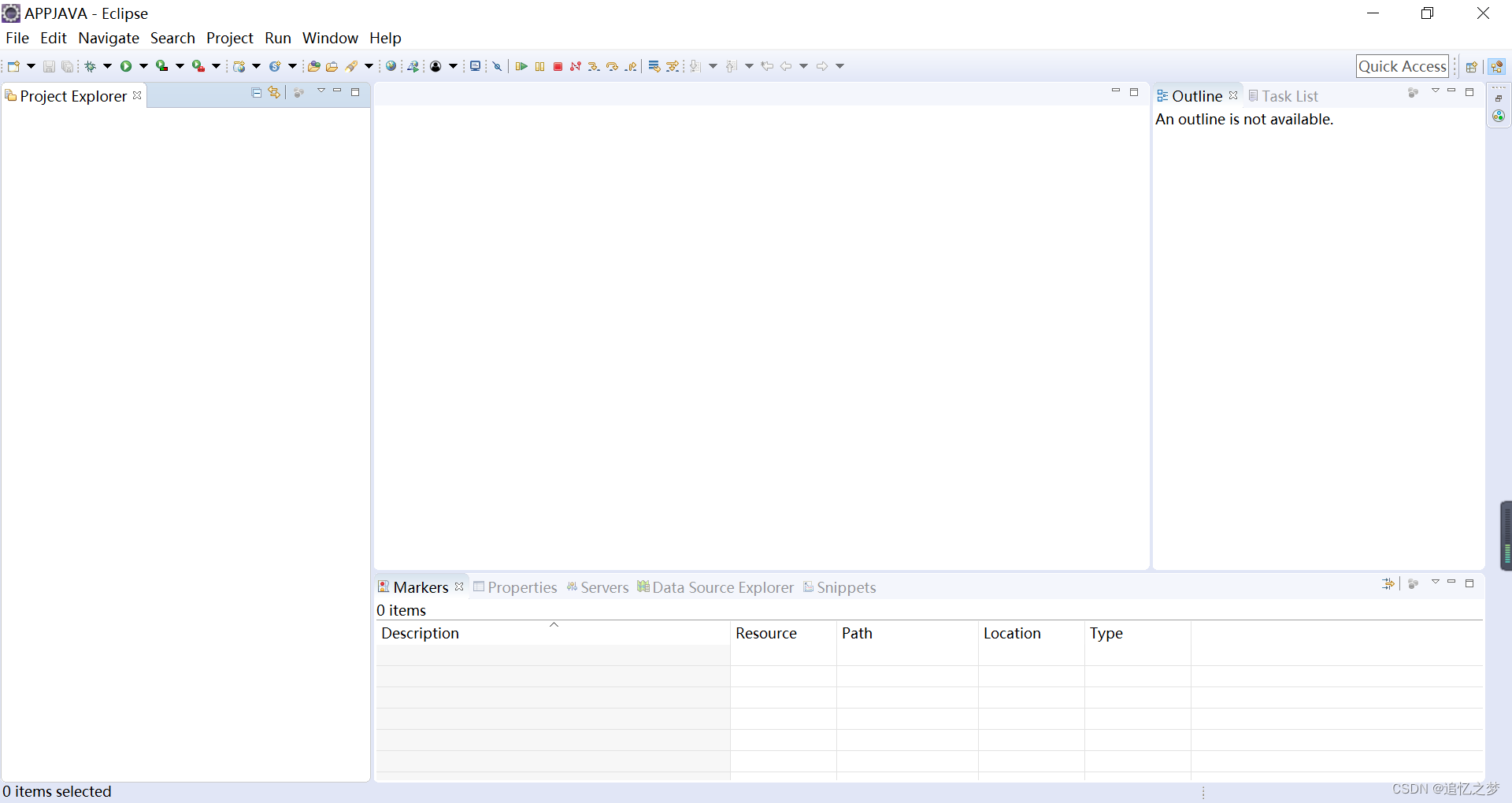Toggle Focus on Active Task in Markers view
This screenshot has height=803, width=1512.
(1414, 584)
